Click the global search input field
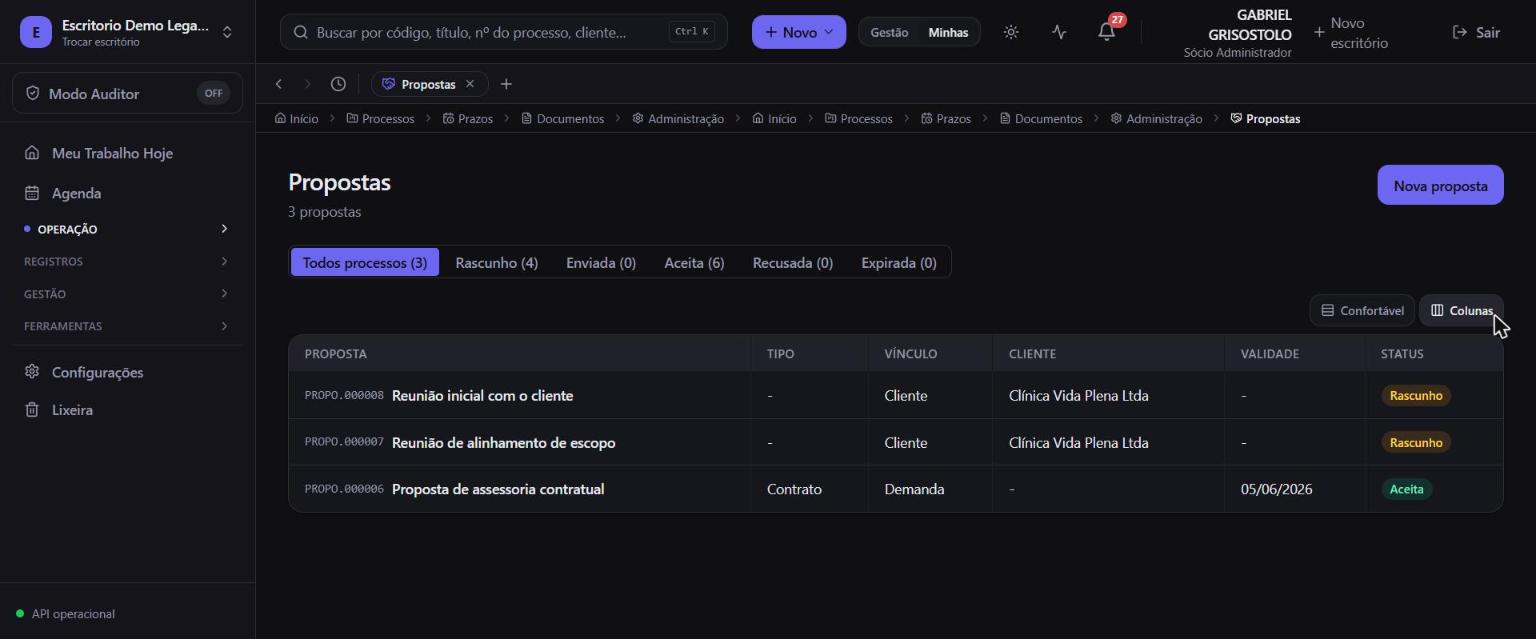The image size is (1536, 639). point(504,32)
